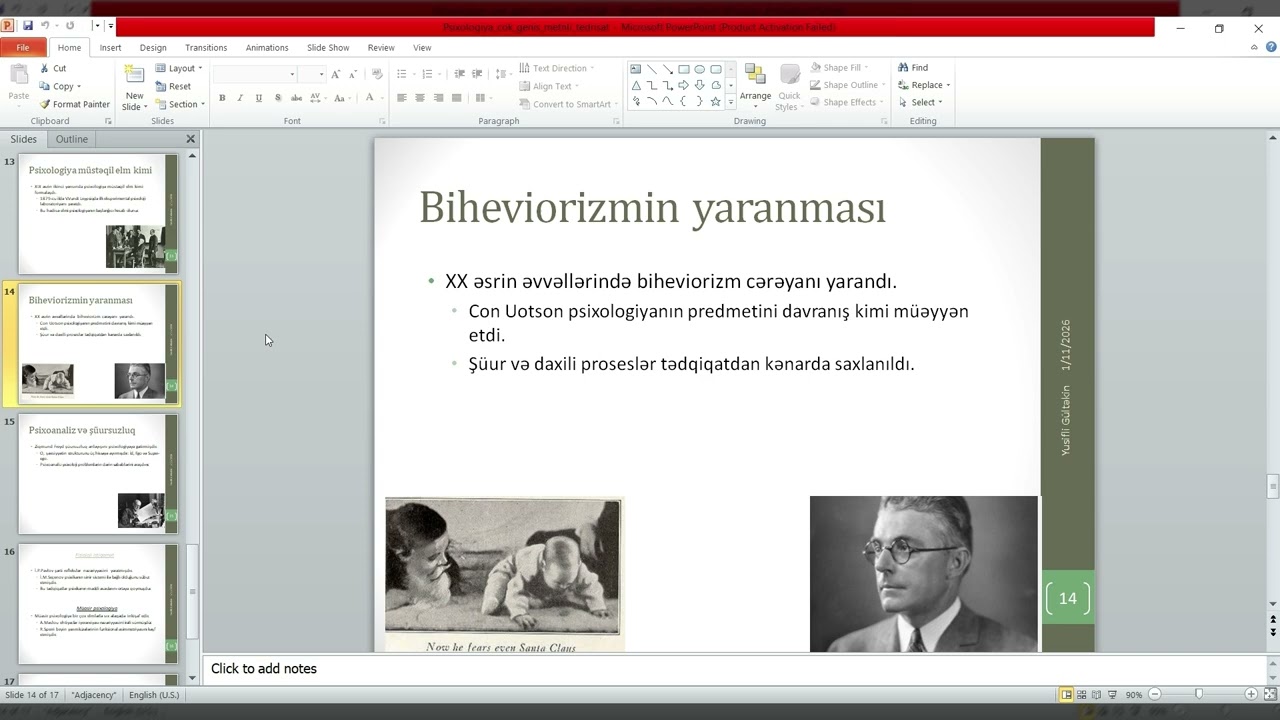The width and height of the screenshot is (1280, 720).
Task: Clear all formatting icon
Action: pos(377,74)
